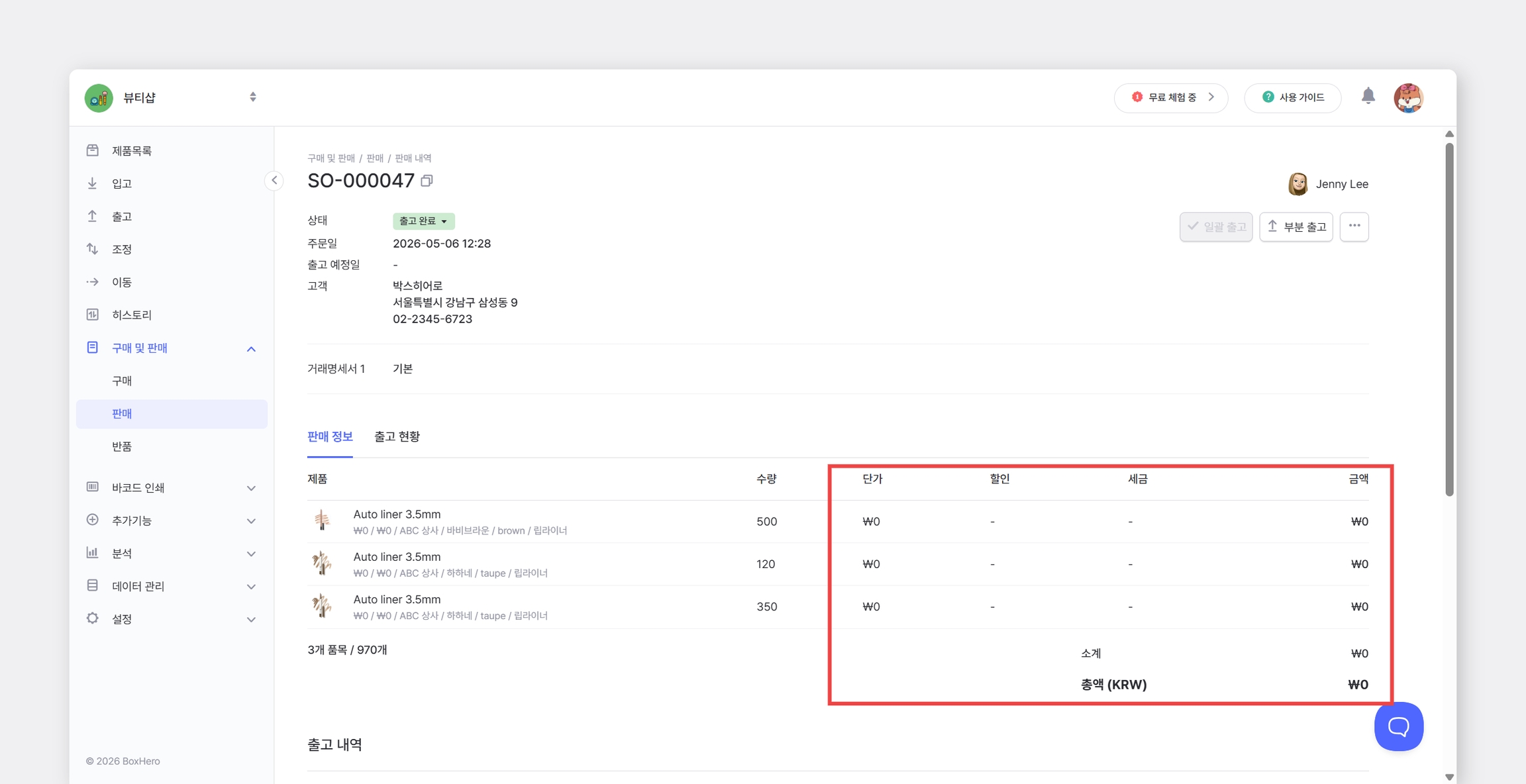Click the order date 2026-05-06 12:28
Viewport: 1526px width, 784px height.
click(x=442, y=244)
